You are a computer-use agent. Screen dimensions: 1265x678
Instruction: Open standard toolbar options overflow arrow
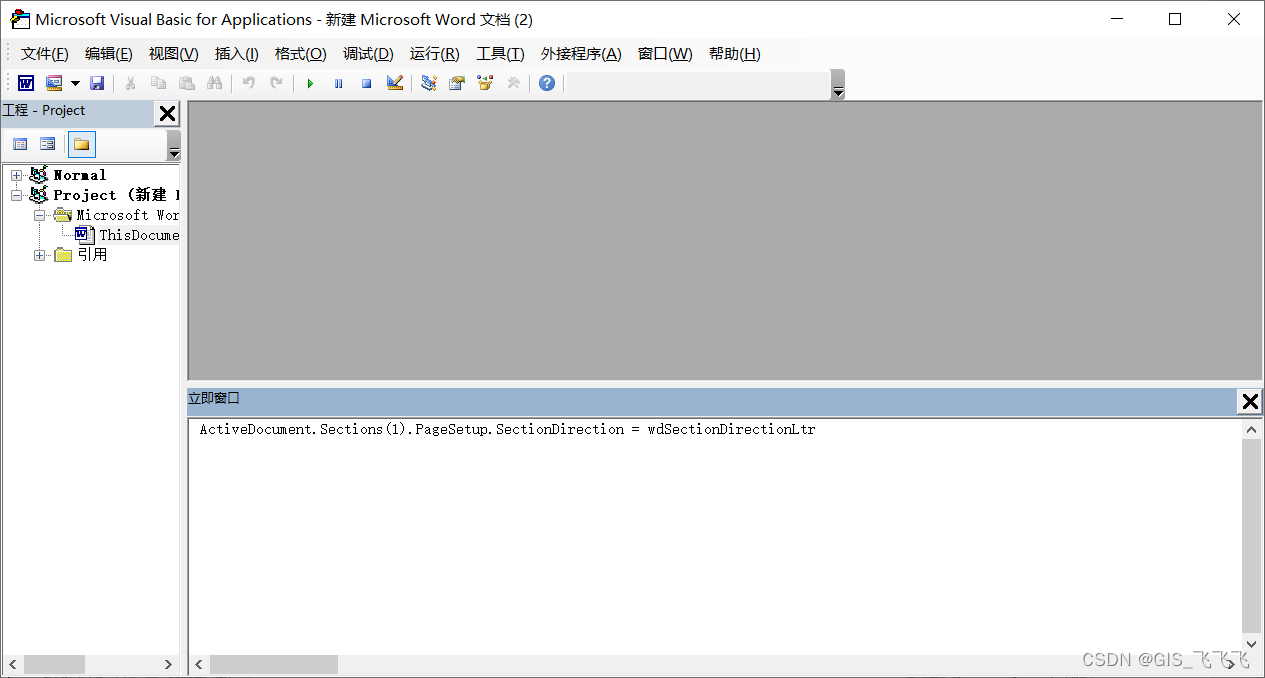point(838,85)
